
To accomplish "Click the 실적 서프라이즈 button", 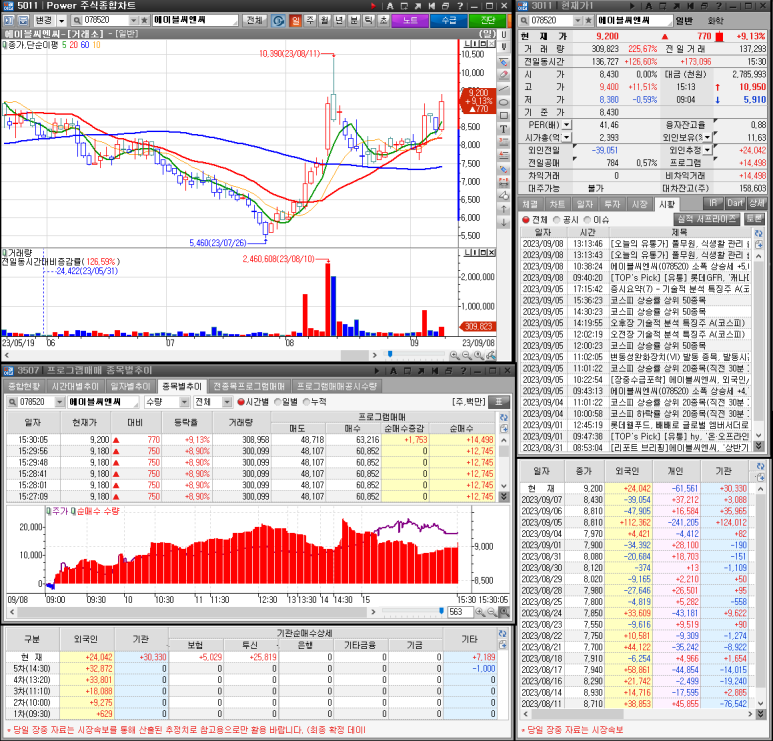I will click(706, 219).
